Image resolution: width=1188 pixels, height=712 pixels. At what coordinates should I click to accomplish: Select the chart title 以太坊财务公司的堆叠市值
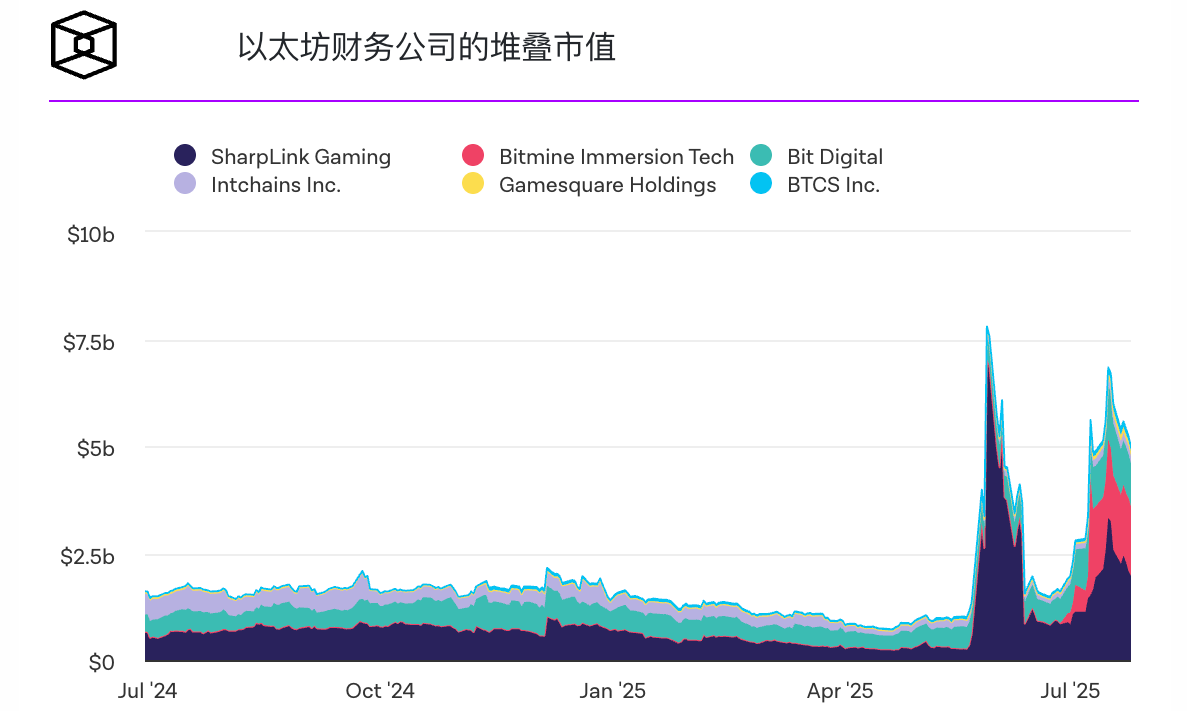[427, 47]
